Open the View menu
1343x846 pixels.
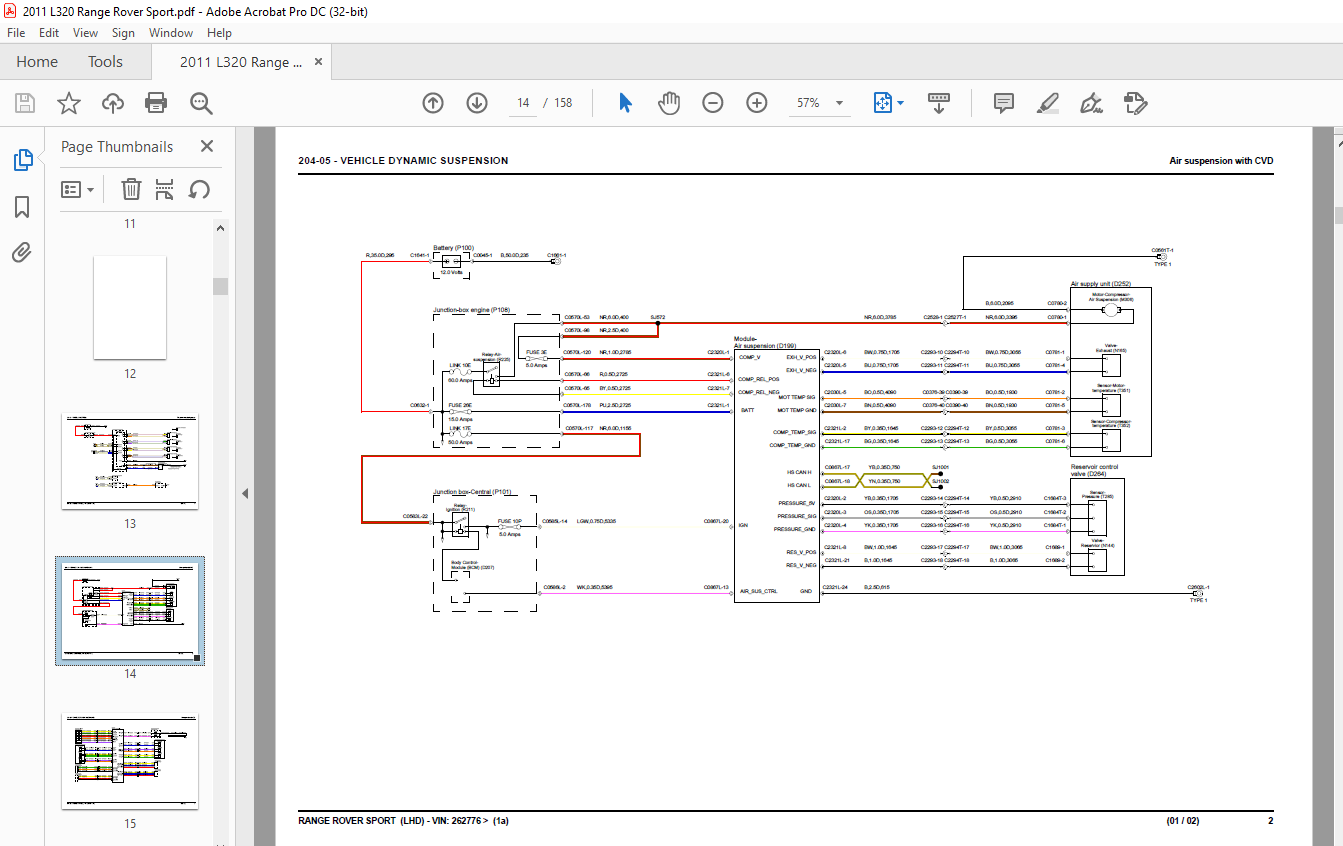coord(85,33)
